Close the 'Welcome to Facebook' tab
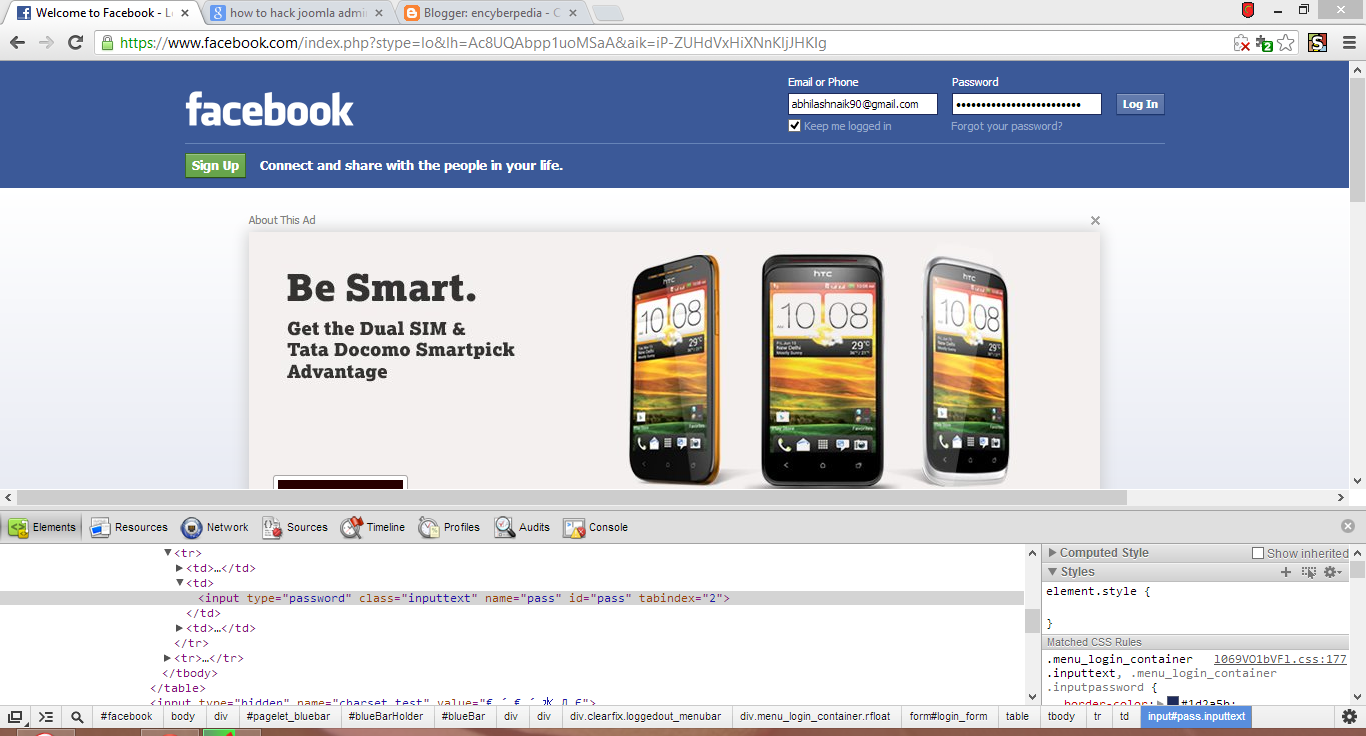The image size is (1366, 736). [x=185, y=13]
